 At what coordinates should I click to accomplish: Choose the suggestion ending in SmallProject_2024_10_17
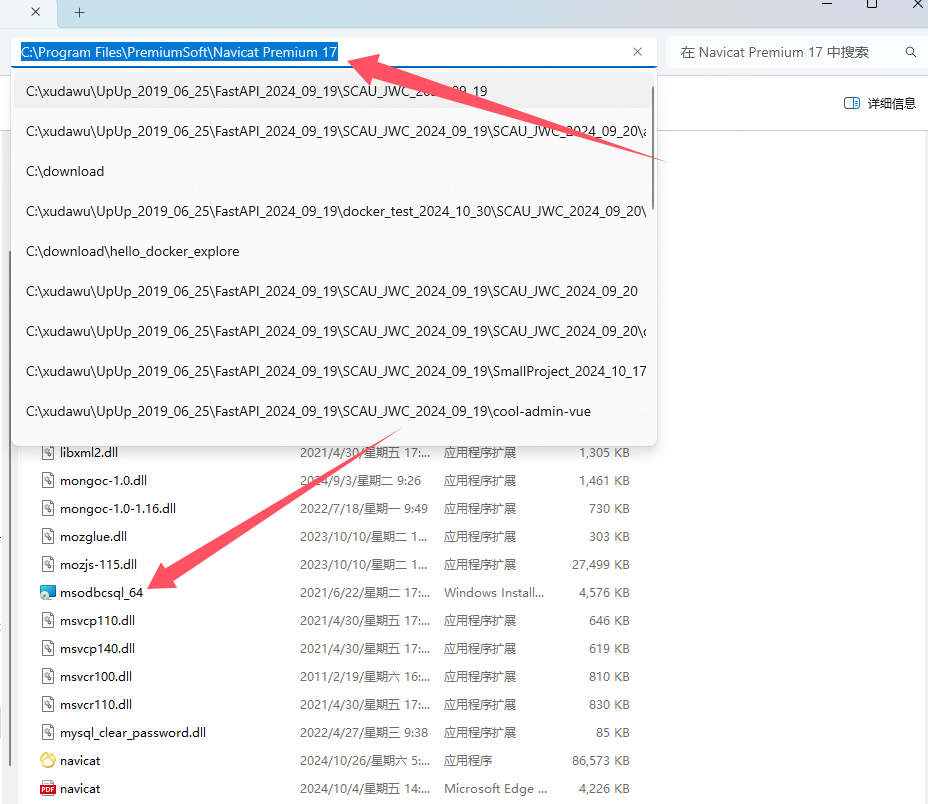(333, 371)
